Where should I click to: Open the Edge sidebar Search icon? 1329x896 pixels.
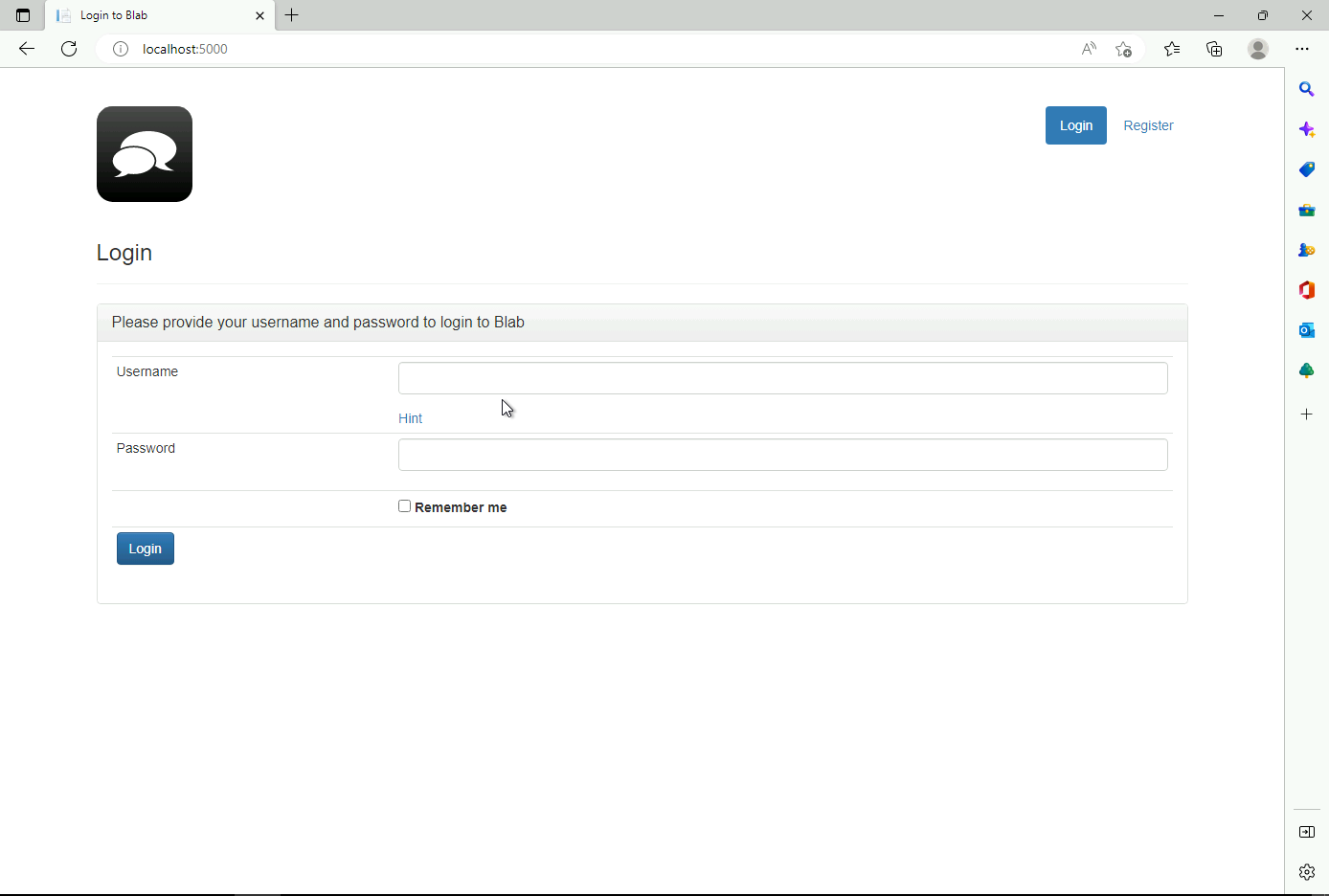coord(1307,89)
